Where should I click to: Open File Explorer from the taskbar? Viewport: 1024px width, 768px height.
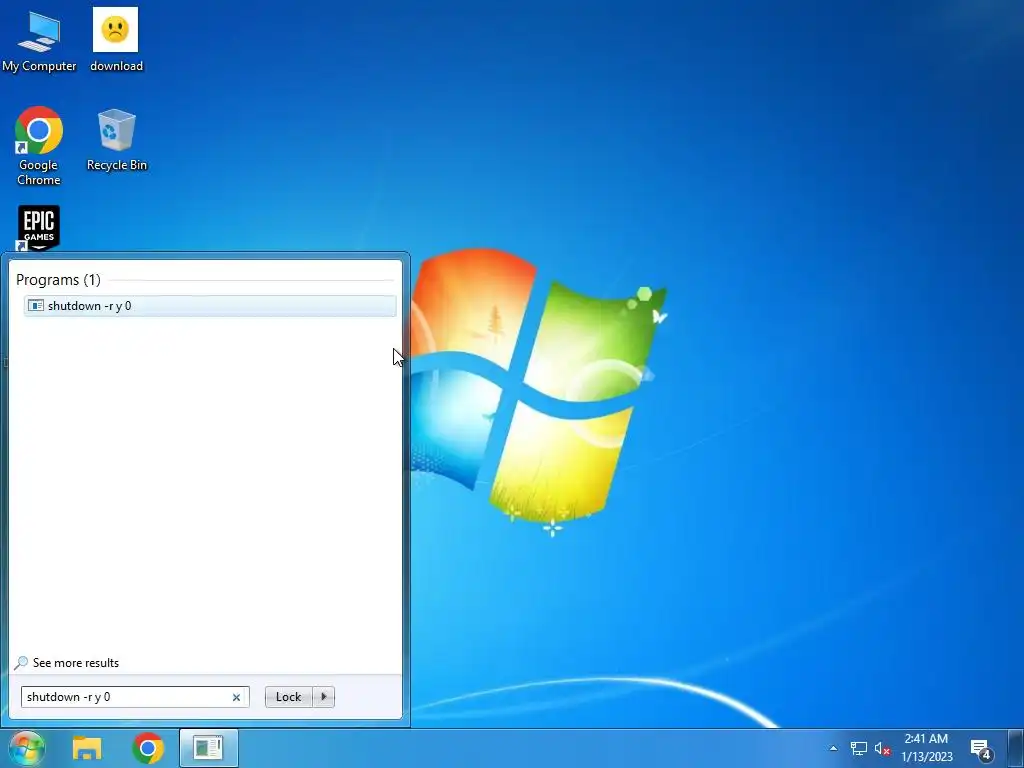click(87, 748)
